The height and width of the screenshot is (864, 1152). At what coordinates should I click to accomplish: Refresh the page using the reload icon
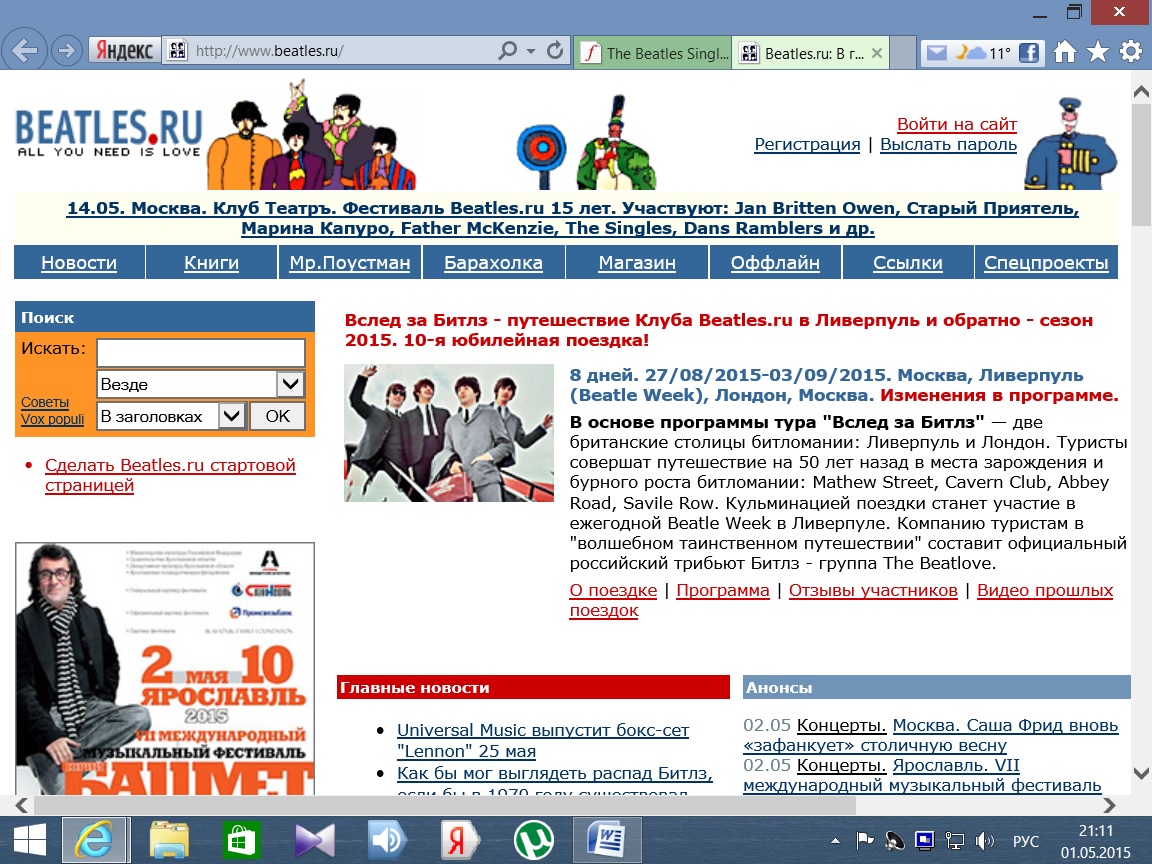click(556, 51)
